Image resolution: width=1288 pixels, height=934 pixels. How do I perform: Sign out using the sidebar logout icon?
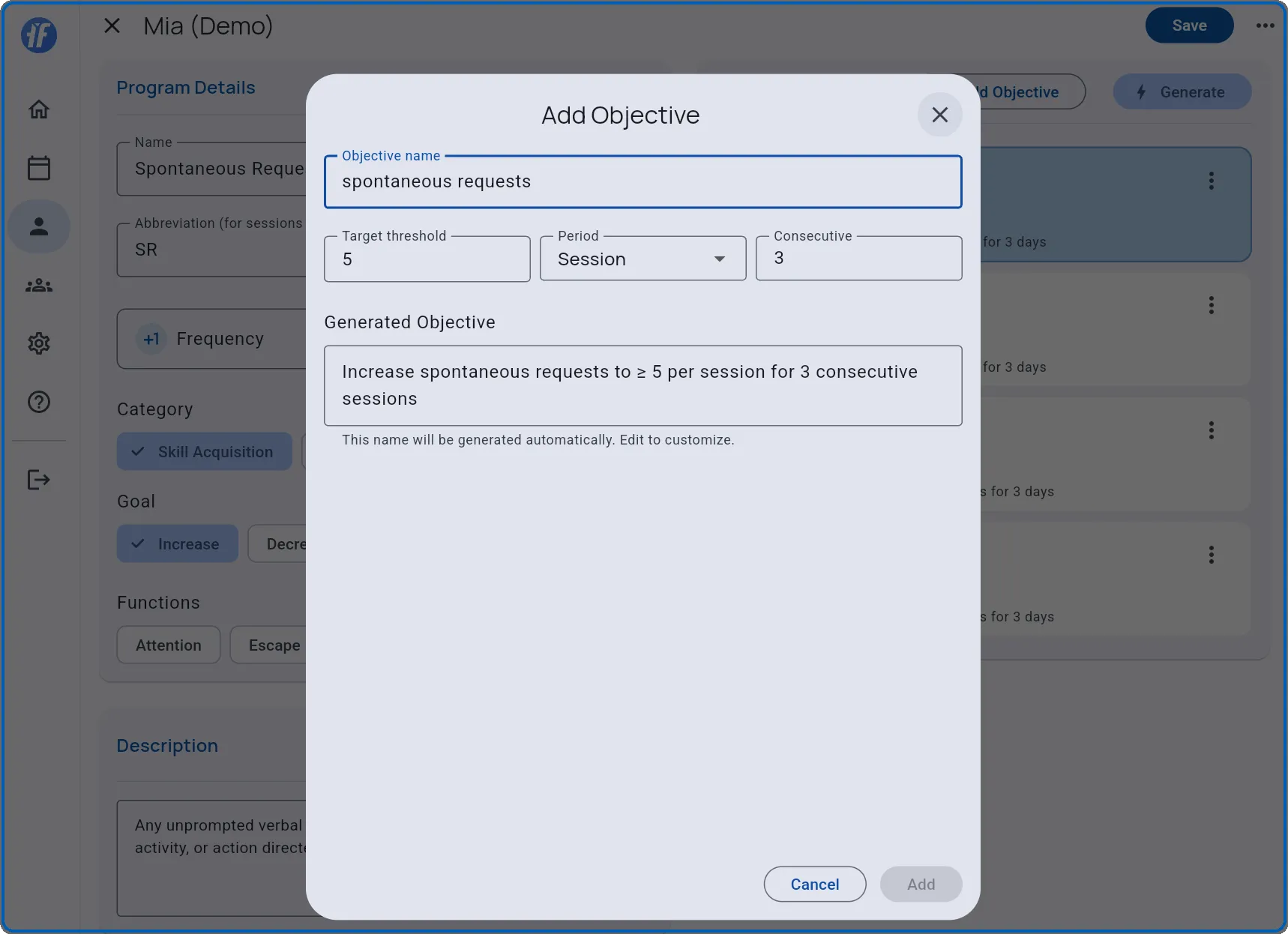tap(38, 480)
